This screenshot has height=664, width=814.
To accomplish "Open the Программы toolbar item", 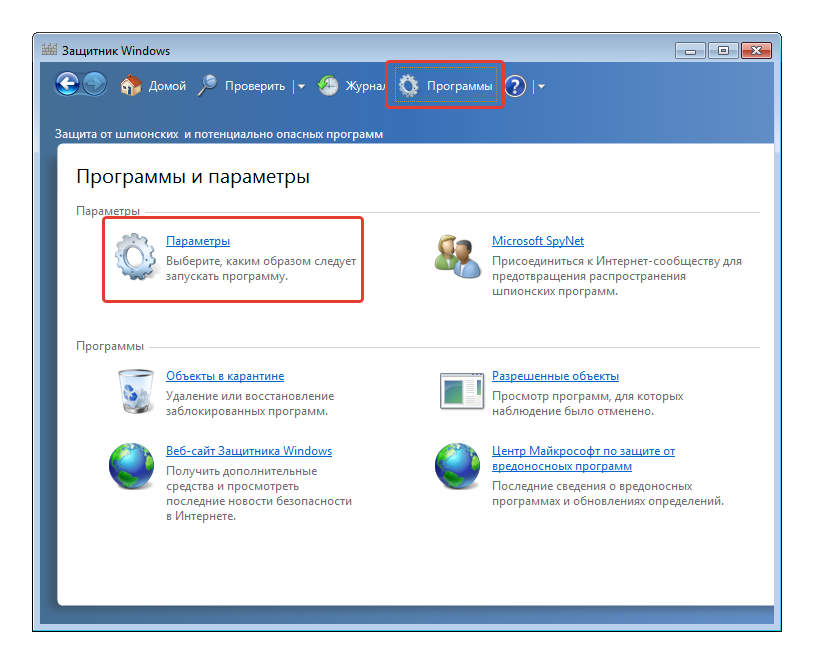I will pyautogui.click(x=459, y=86).
